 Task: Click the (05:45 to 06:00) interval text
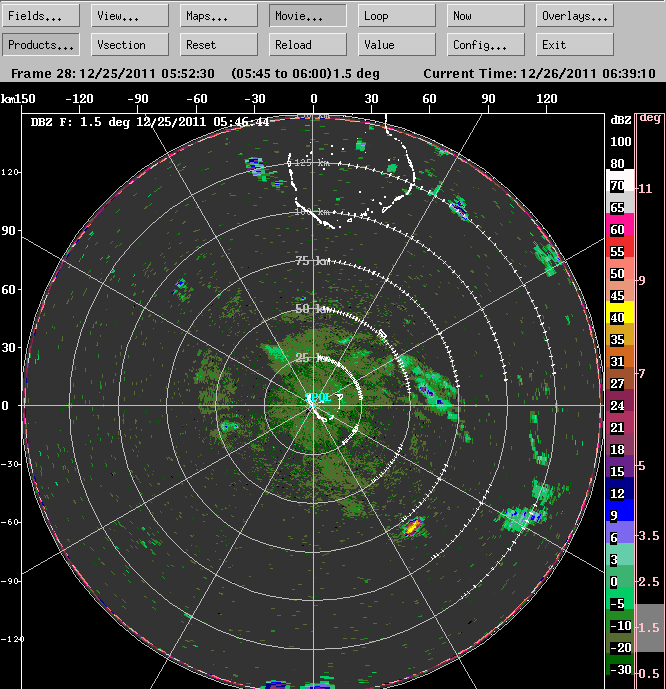(x=281, y=73)
